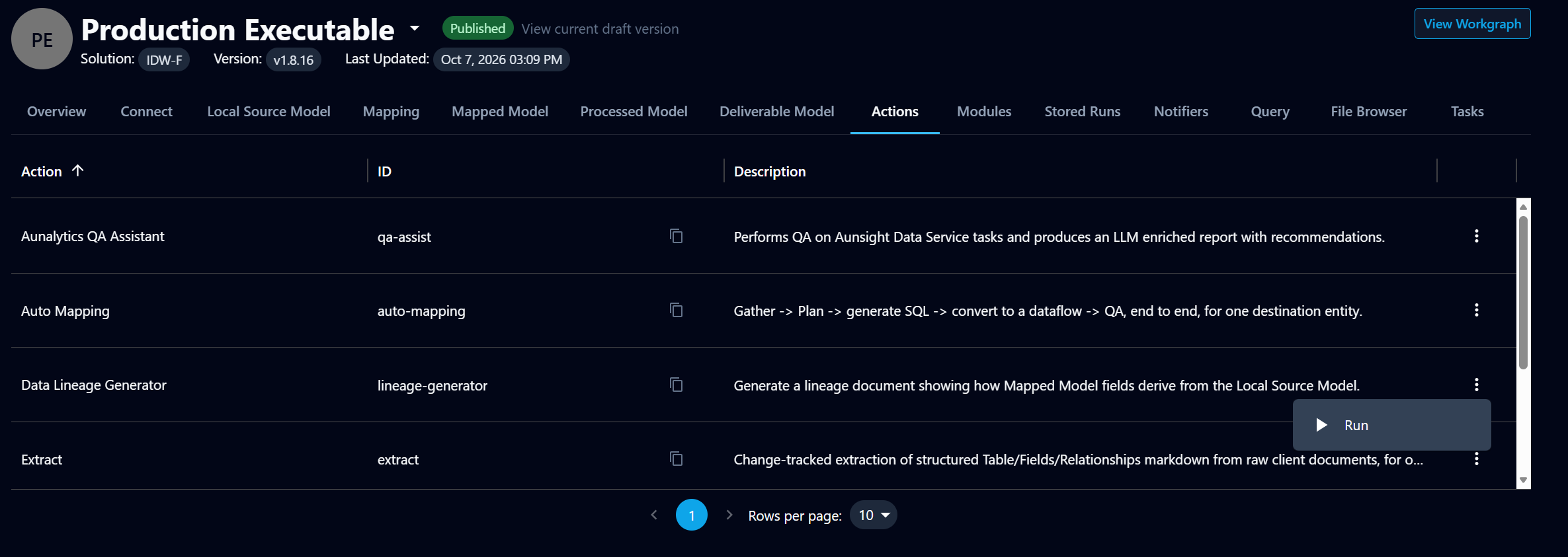Open options for Extract row
1568x557 pixels.
1476,459
